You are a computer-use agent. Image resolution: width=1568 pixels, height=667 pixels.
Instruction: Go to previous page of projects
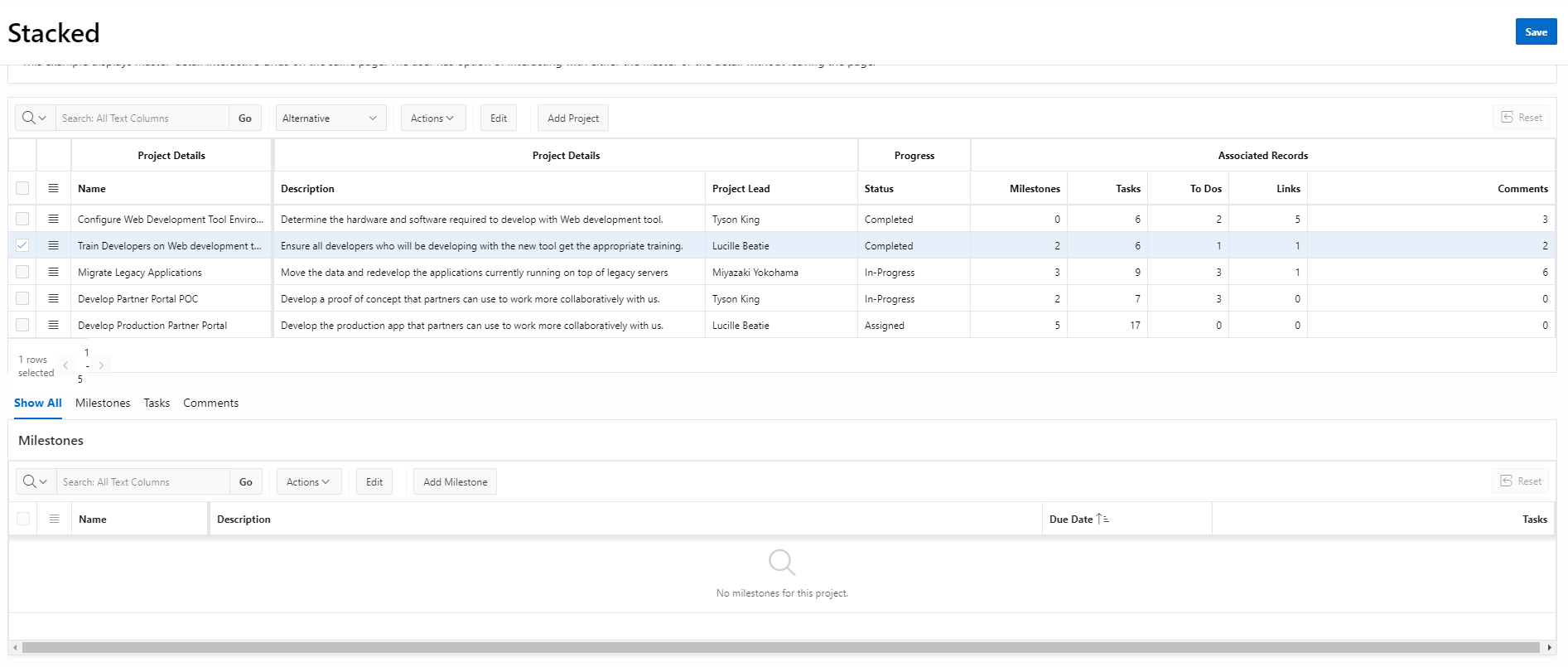(x=65, y=365)
